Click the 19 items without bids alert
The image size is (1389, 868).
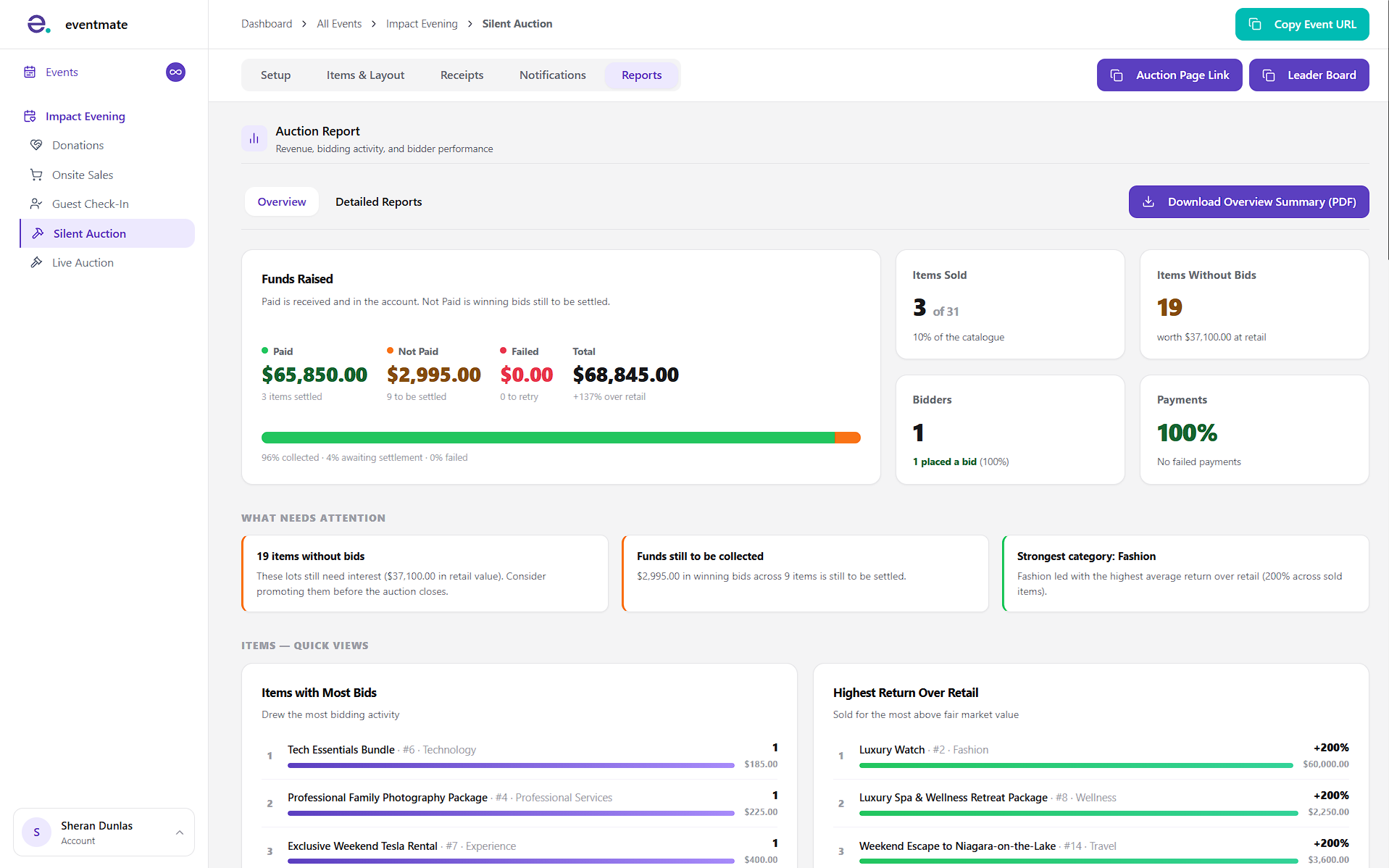pos(425,573)
